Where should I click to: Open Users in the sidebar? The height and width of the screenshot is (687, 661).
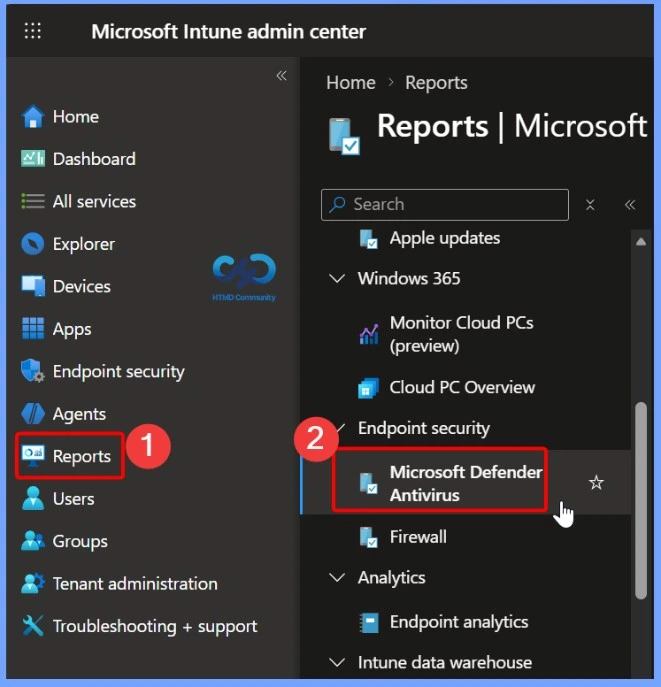coord(74,499)
